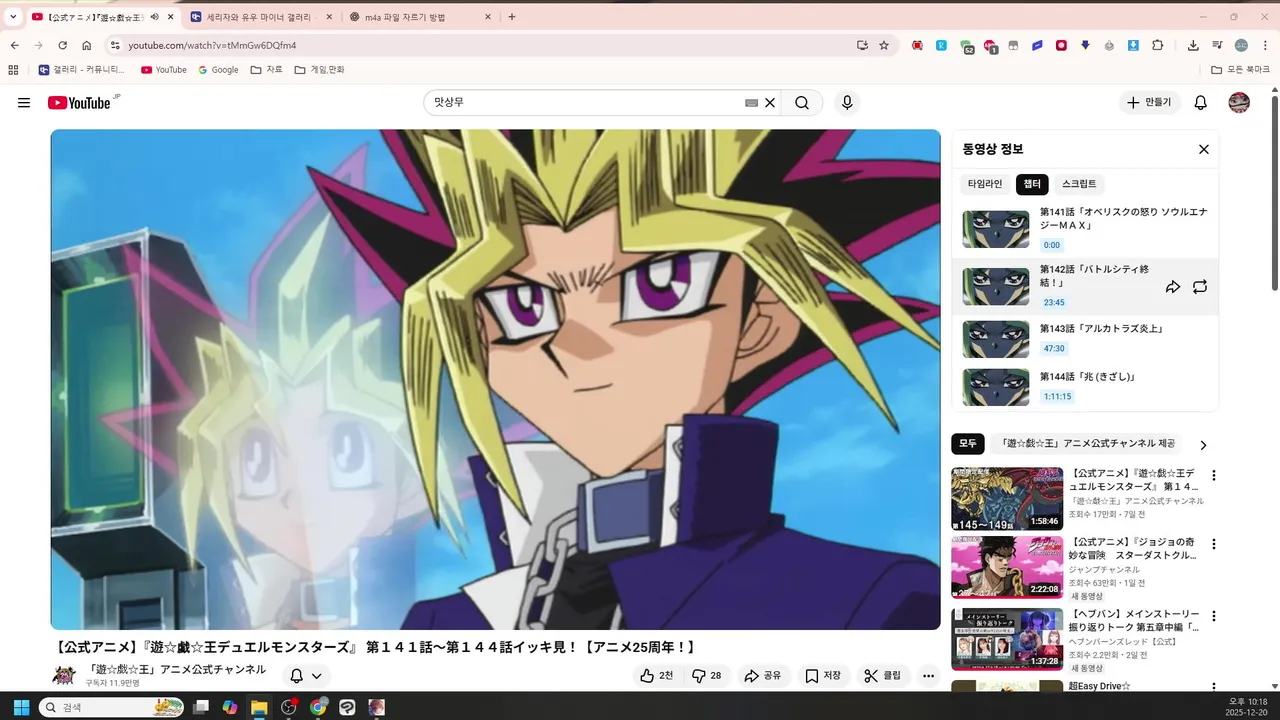Loop chapter 第142話 with repeat icon
The height and width of the screenshot is (720, 1280).
[1200, 287]
